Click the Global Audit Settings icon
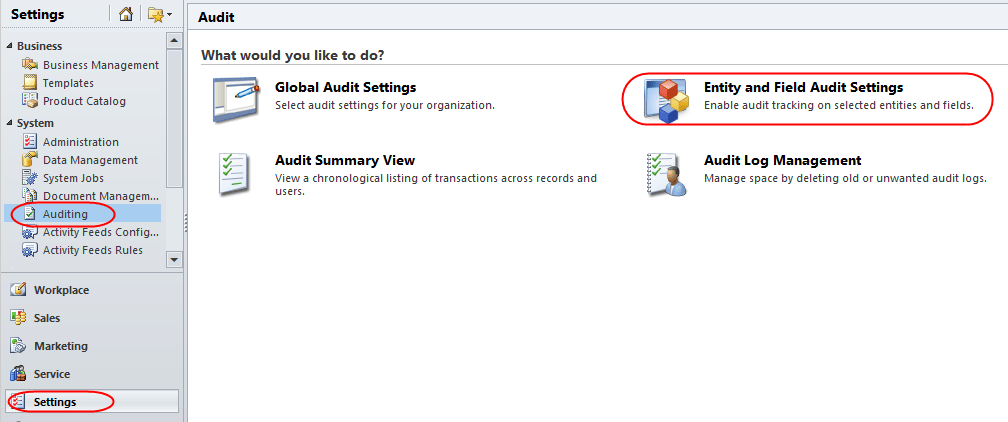Viewport: 1008px width, 422px height. (237, 100)
